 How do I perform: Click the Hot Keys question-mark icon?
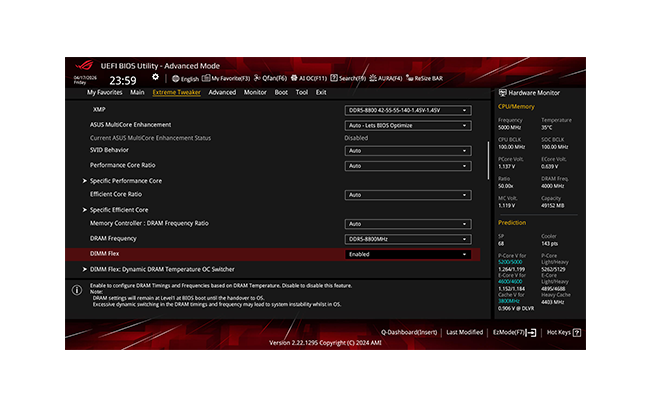click(x=577, y=332)
